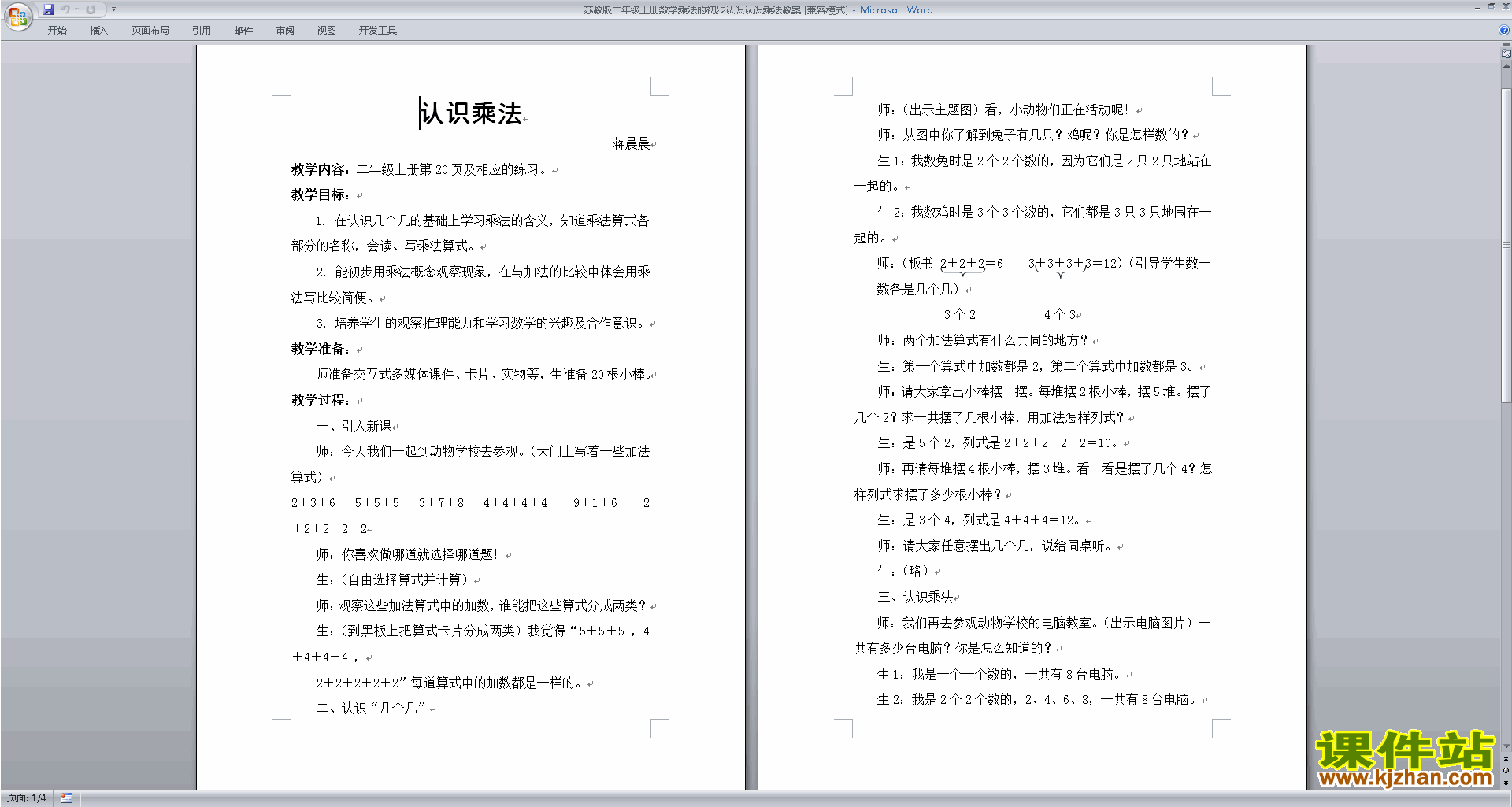Restore down the Word window
1512x807 pixels.
coord(1492,6)
